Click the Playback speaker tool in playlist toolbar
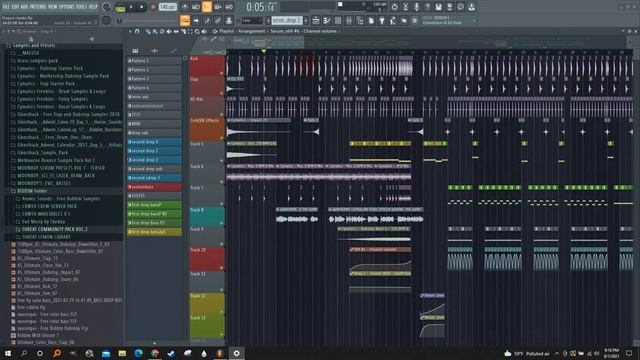 (204, 31)
